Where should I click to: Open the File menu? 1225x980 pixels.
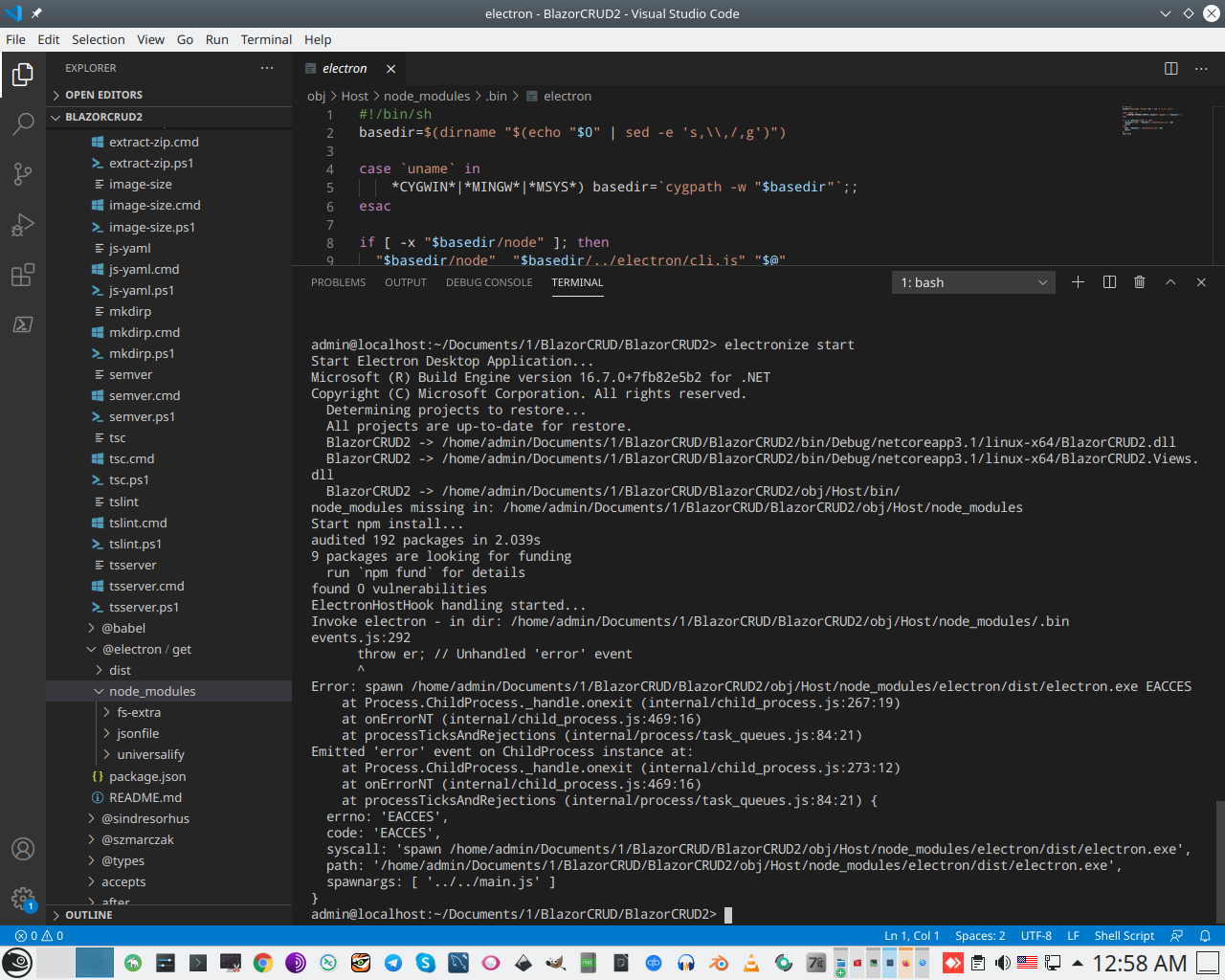click(x=15, y=39)
